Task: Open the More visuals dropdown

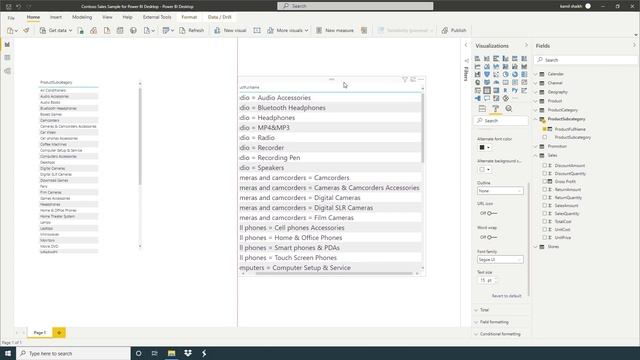Action: tap(288, 30)
